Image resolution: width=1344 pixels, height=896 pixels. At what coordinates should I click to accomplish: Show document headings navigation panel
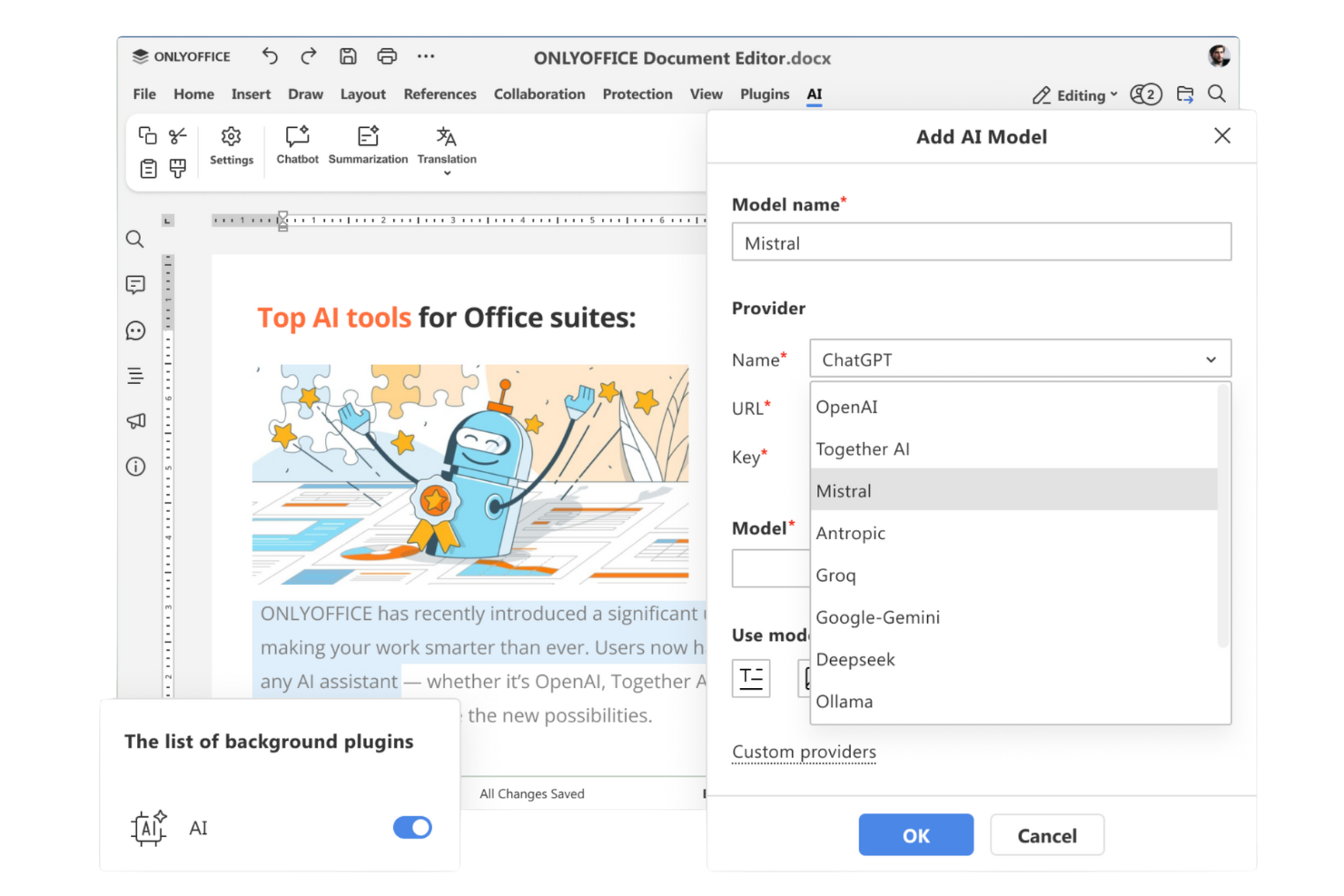135,376
